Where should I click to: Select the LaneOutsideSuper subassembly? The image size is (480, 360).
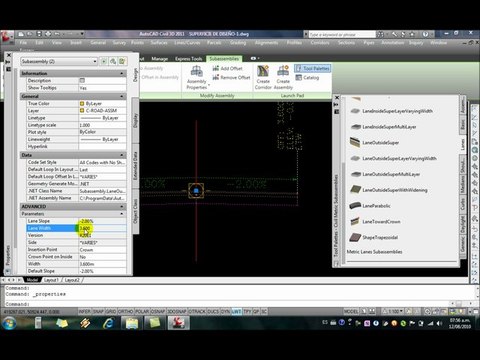(x=375, y=142)
